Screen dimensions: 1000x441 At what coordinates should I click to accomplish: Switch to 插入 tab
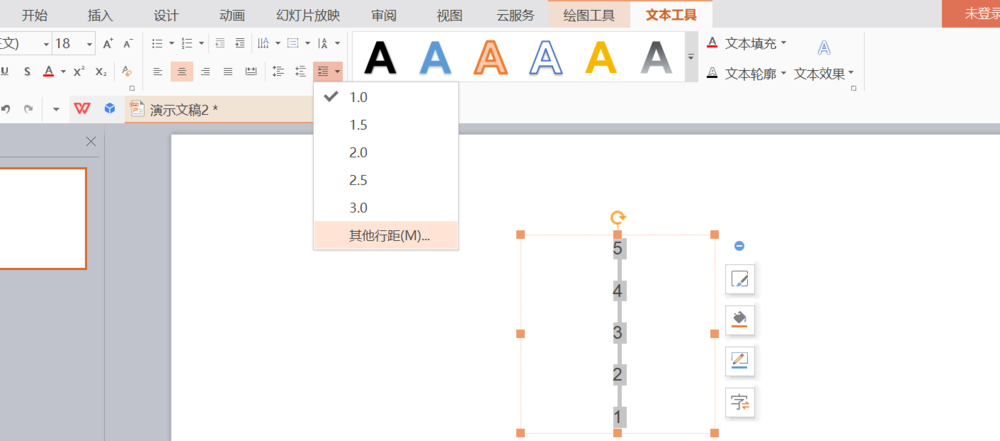[100, 15]
